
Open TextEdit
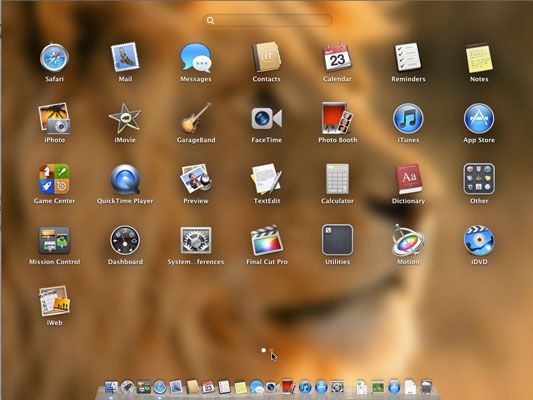tap(266, 179)
